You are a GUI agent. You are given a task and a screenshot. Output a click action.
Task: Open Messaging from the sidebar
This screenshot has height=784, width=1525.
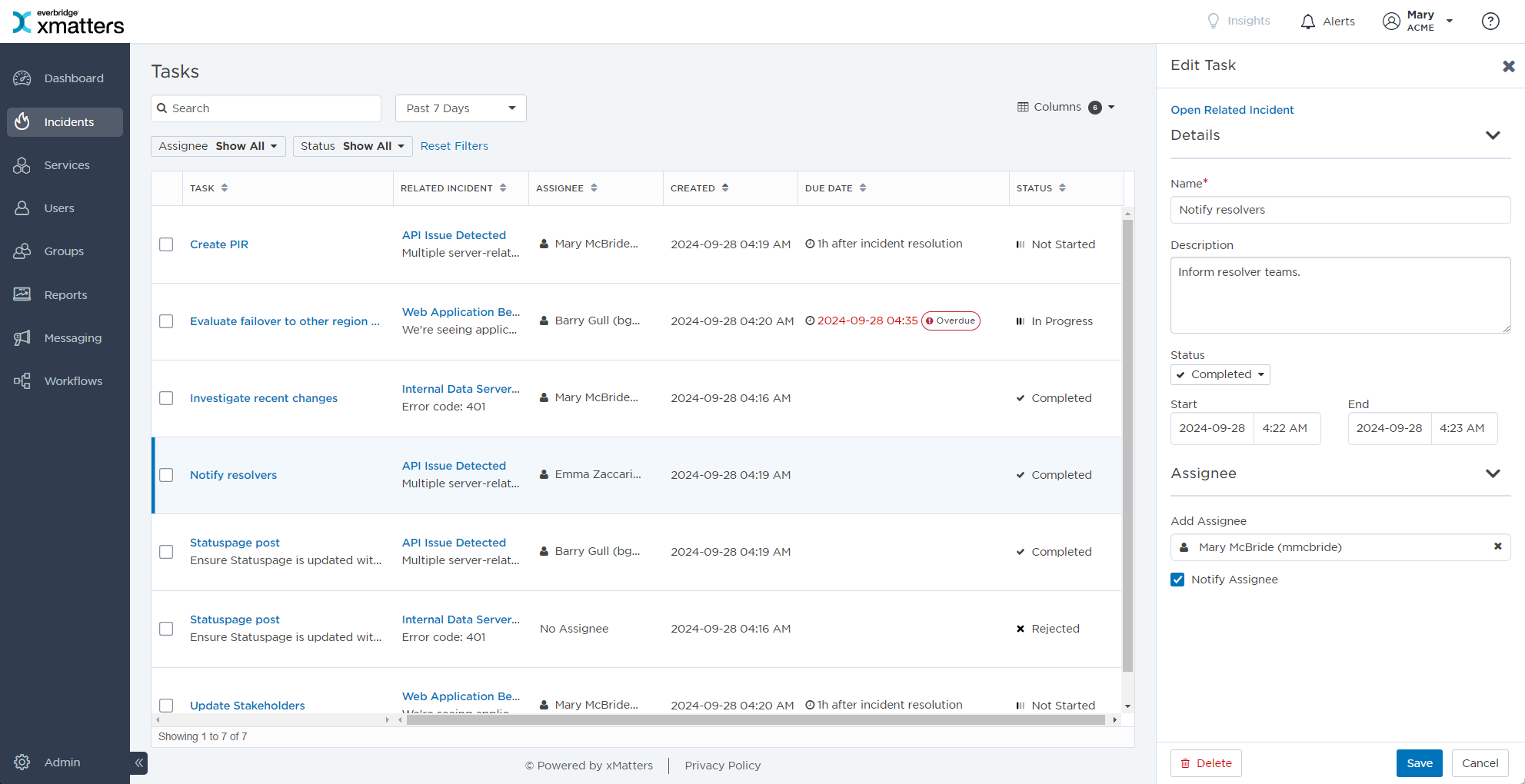click(x=65, y=337)
